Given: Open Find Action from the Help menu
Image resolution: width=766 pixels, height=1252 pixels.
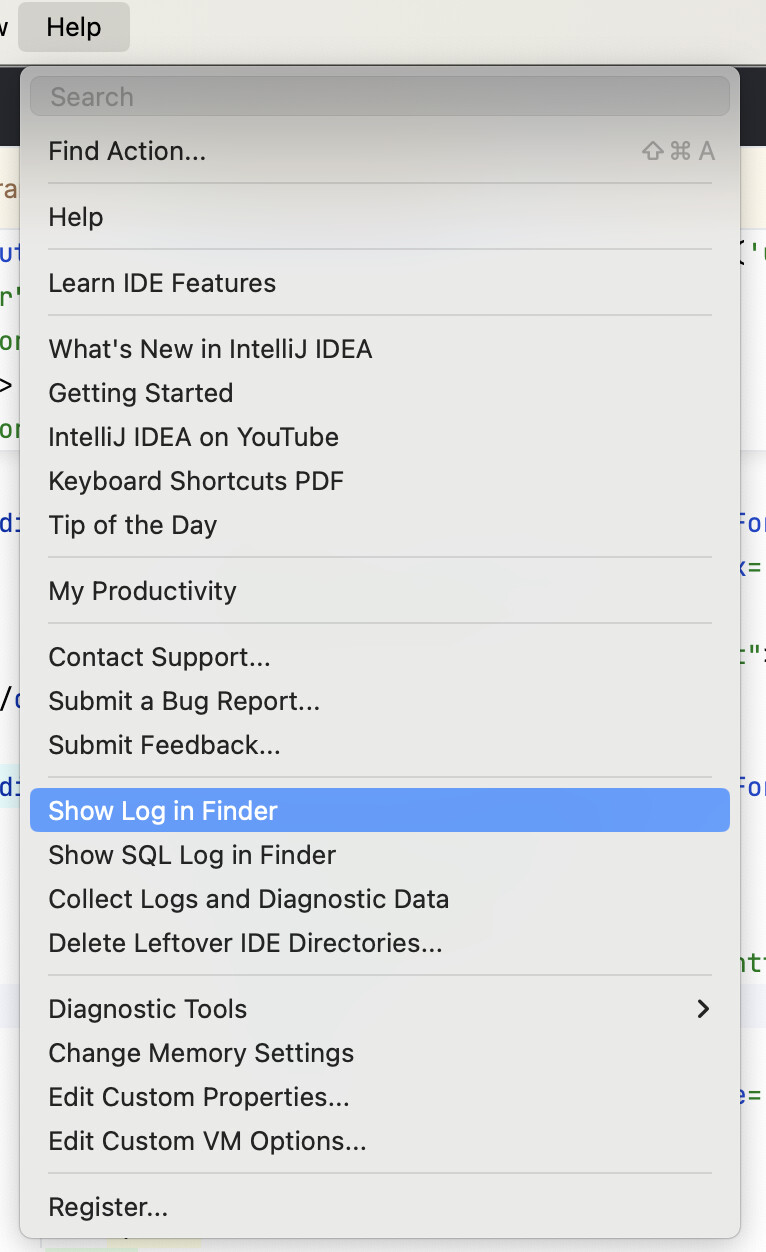Looking at the screenshot, I should [127, 151].
